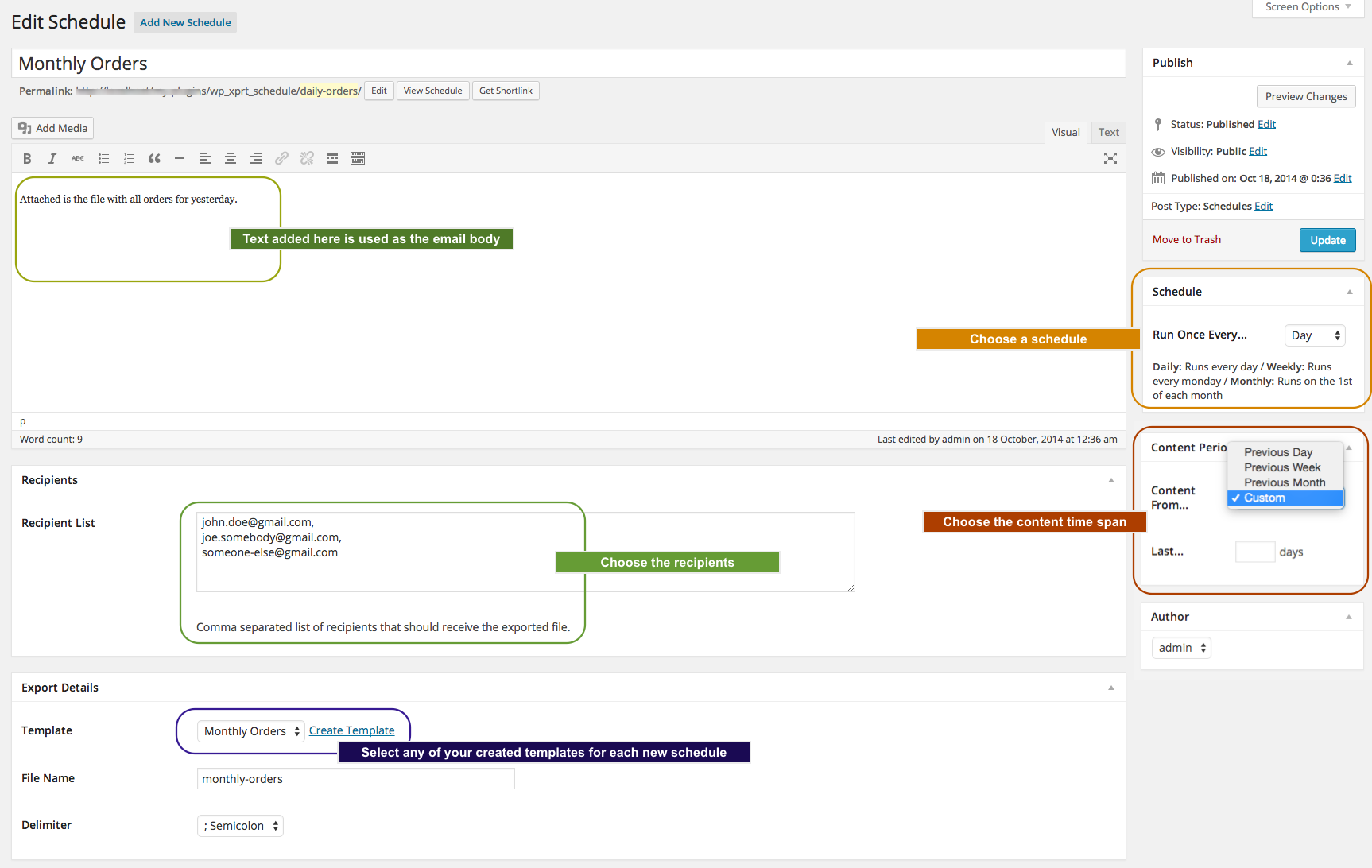The image size is (1372, 868).
Task: Open the Run Once Every dropdown
Action: point(1315,335)
